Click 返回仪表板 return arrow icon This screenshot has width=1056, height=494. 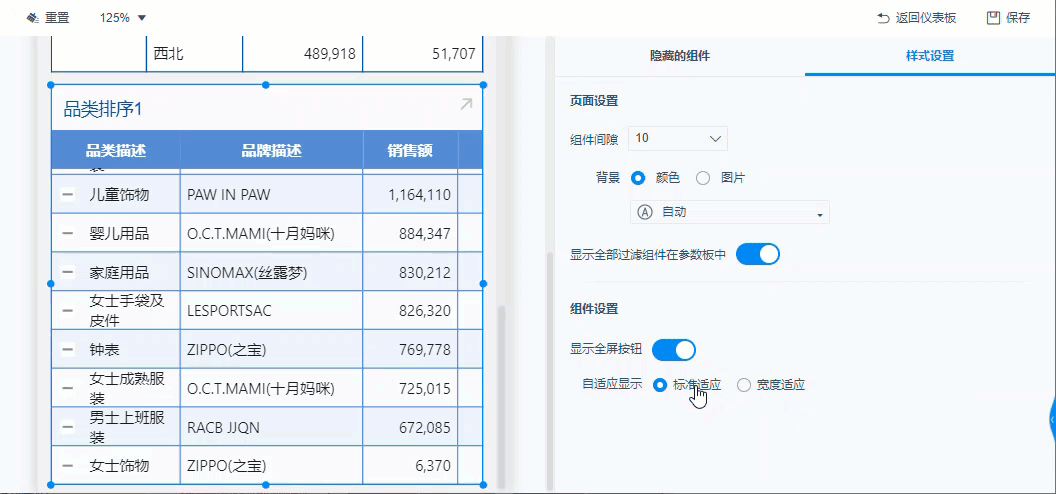883,18
